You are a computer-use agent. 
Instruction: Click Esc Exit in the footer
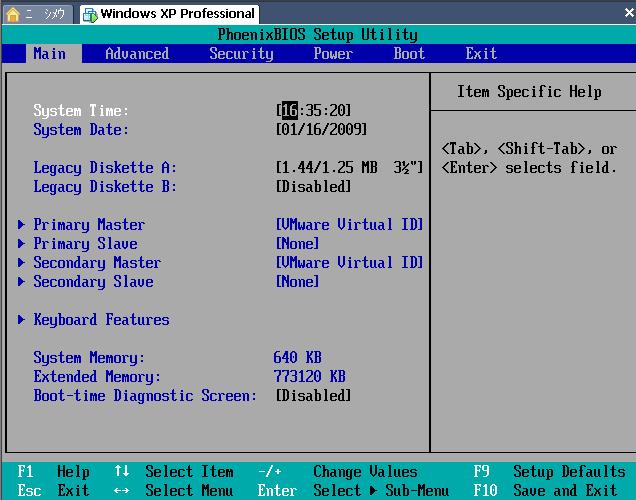click(54, 491)
